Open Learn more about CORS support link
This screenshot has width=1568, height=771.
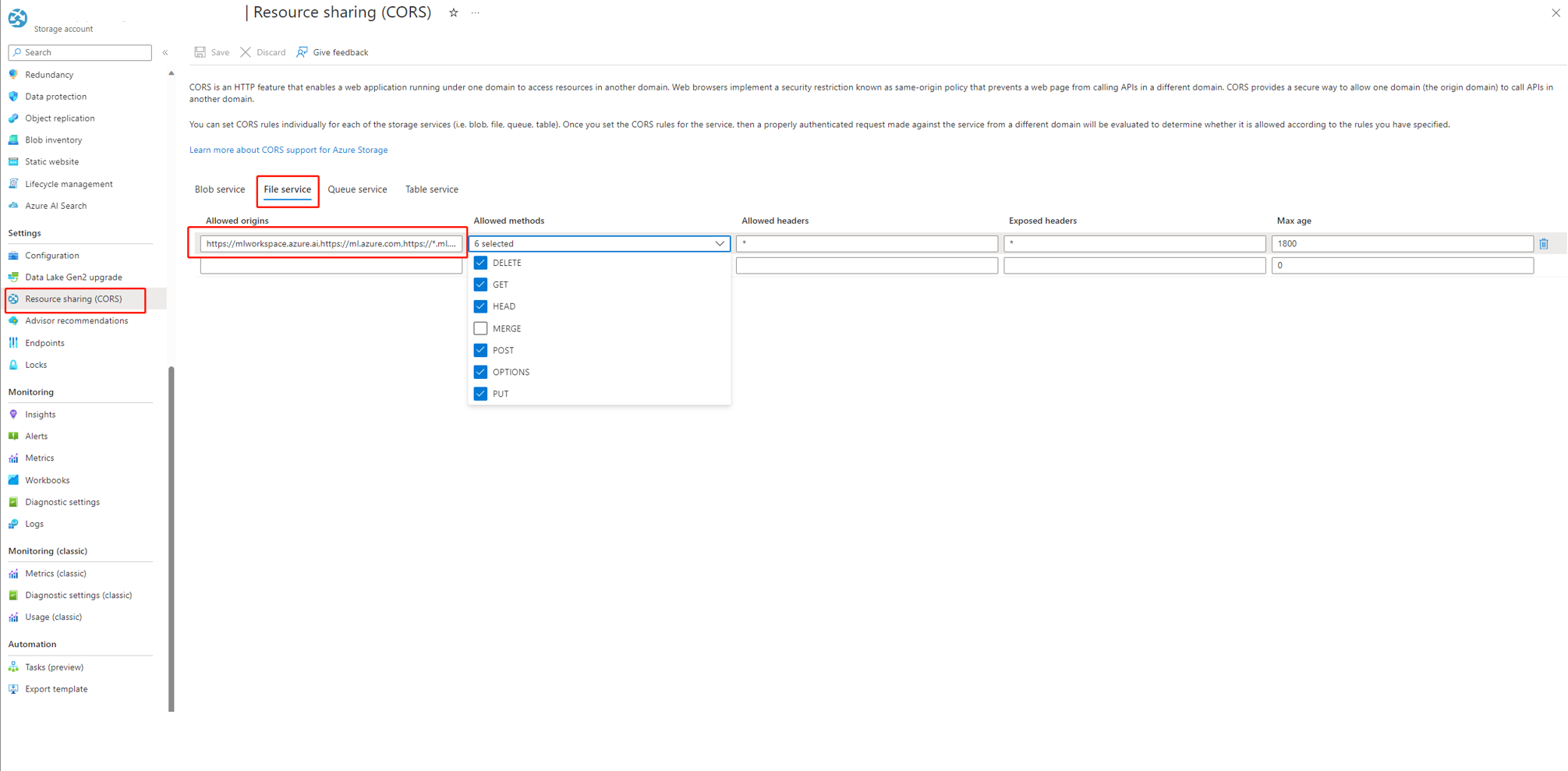pyautogui.click(x=288, y=150)
